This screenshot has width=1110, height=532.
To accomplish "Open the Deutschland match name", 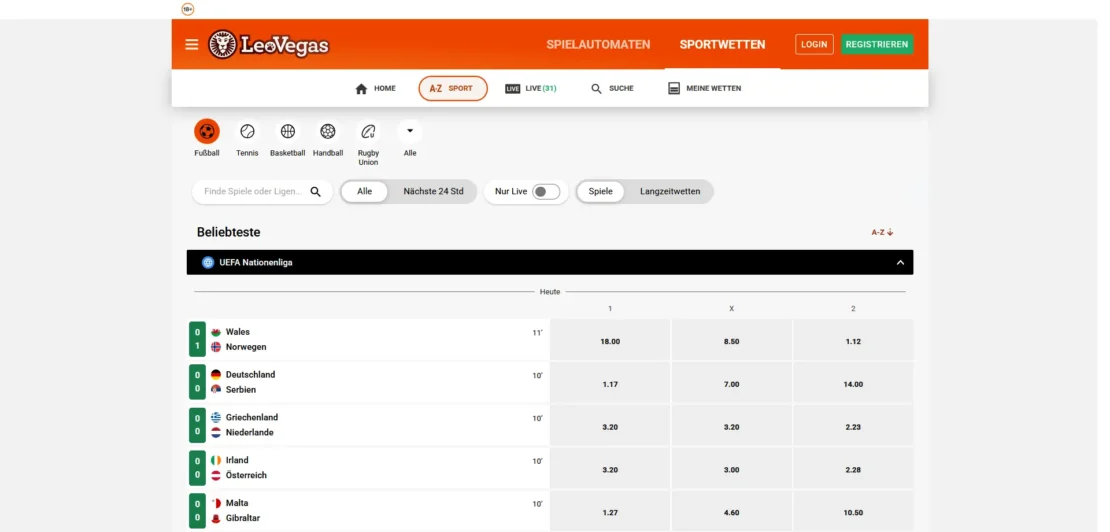I will tap(251, 375).
